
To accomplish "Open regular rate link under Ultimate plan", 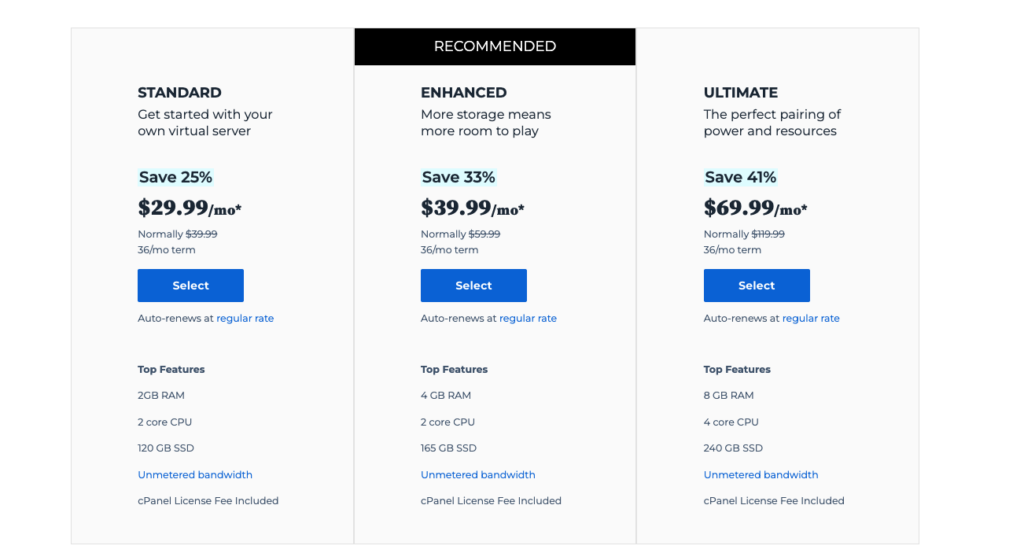I will 810,318.
